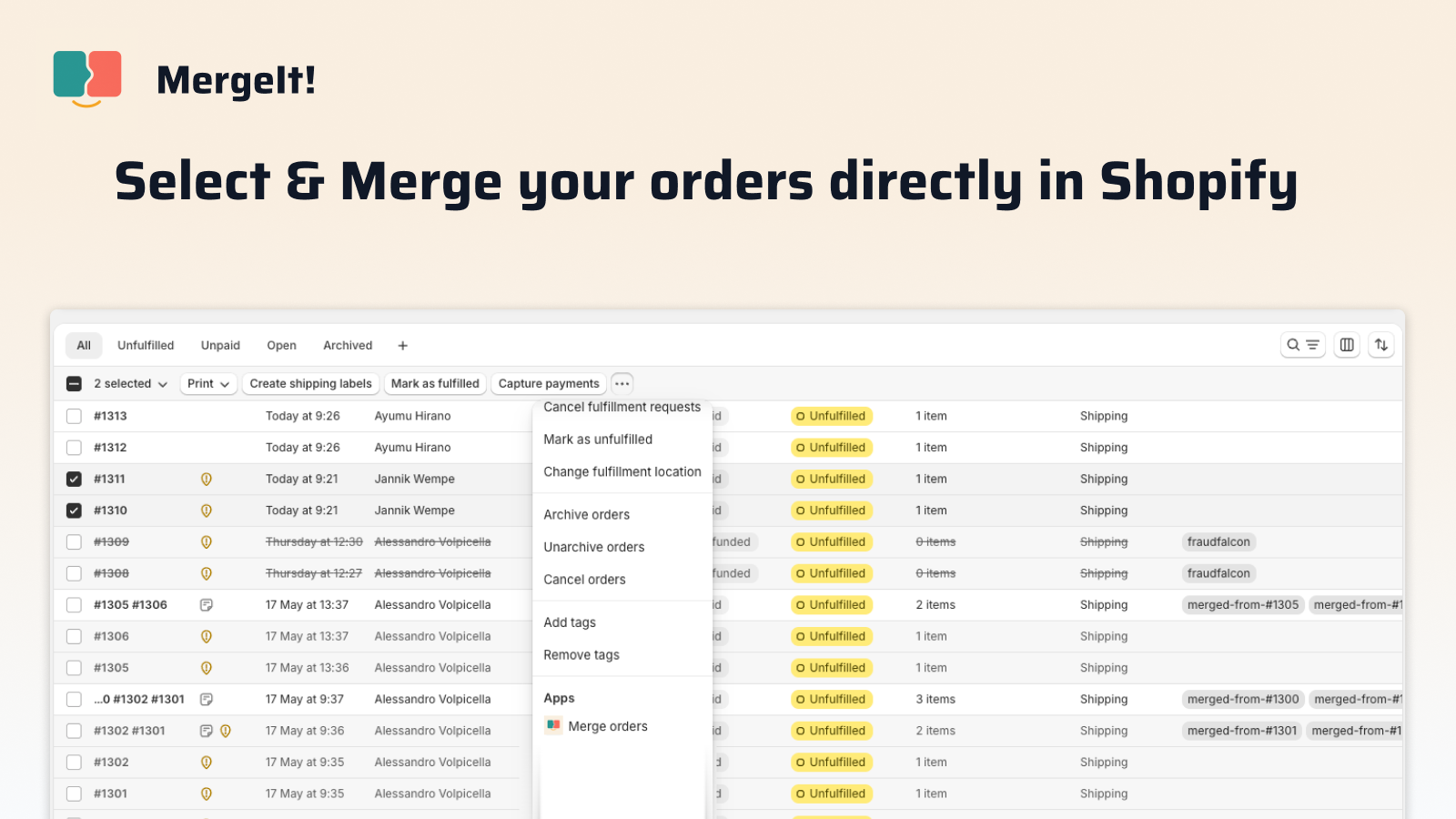1456x819 pixels.
Task: Switch to the Archived tab
Action: (348, 346)
